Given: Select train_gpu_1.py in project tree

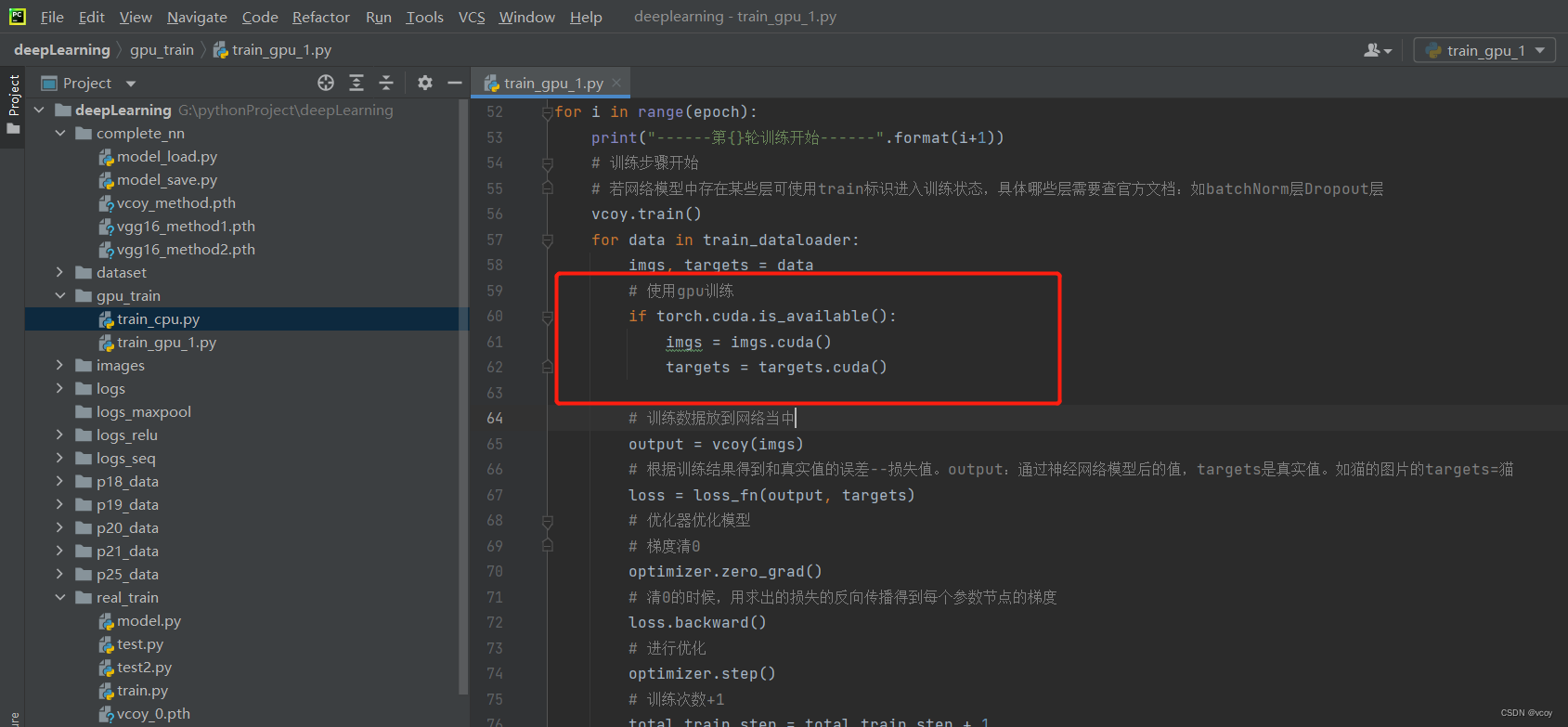Looking at the screenshot, I should 167,342.
